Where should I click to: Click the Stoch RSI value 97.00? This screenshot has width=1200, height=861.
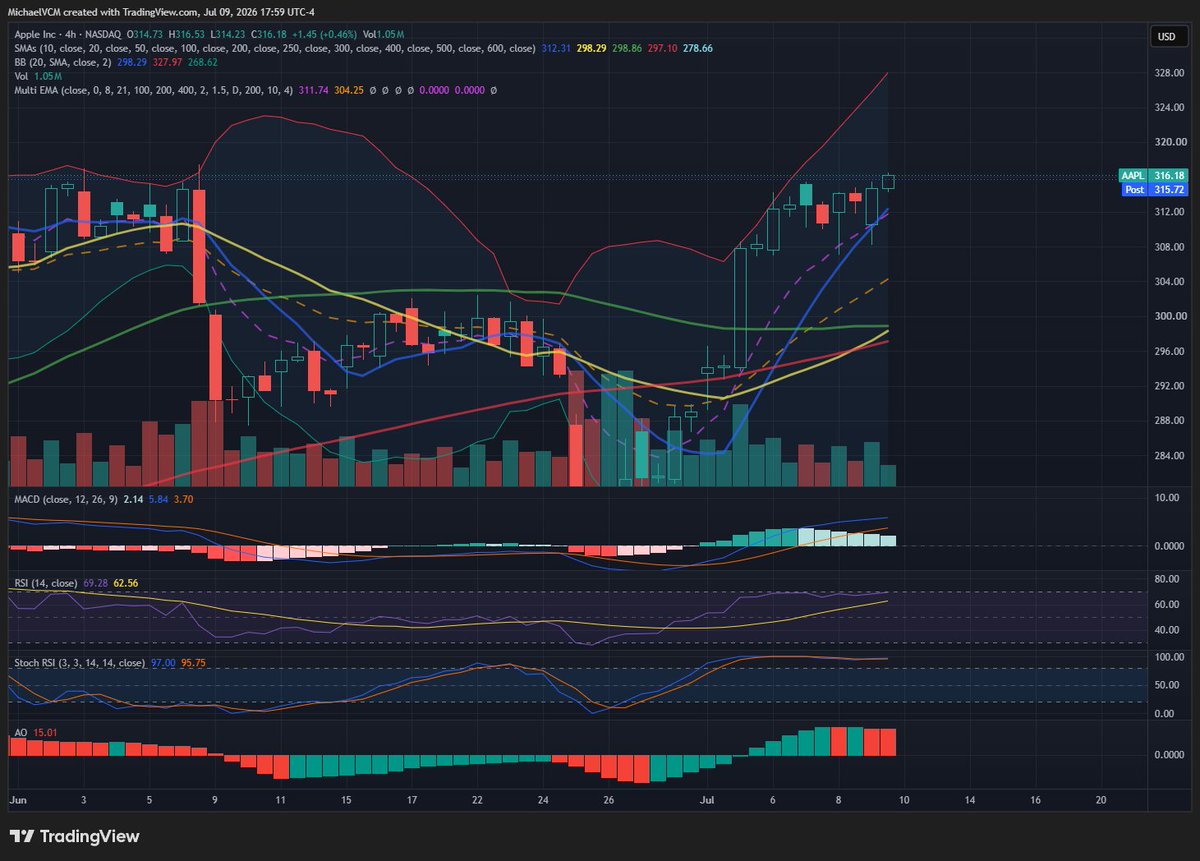[165, 663]
